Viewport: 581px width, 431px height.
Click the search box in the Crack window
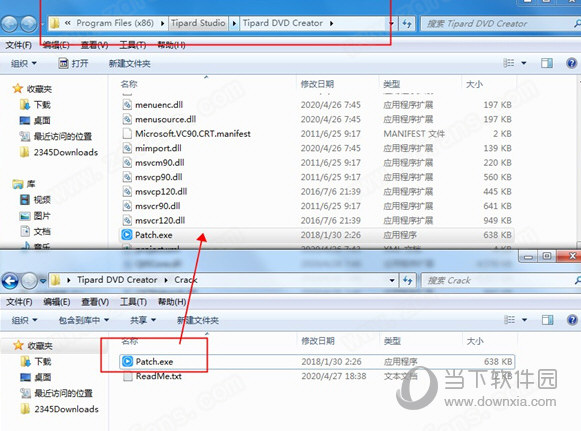(x=500, y=281)
